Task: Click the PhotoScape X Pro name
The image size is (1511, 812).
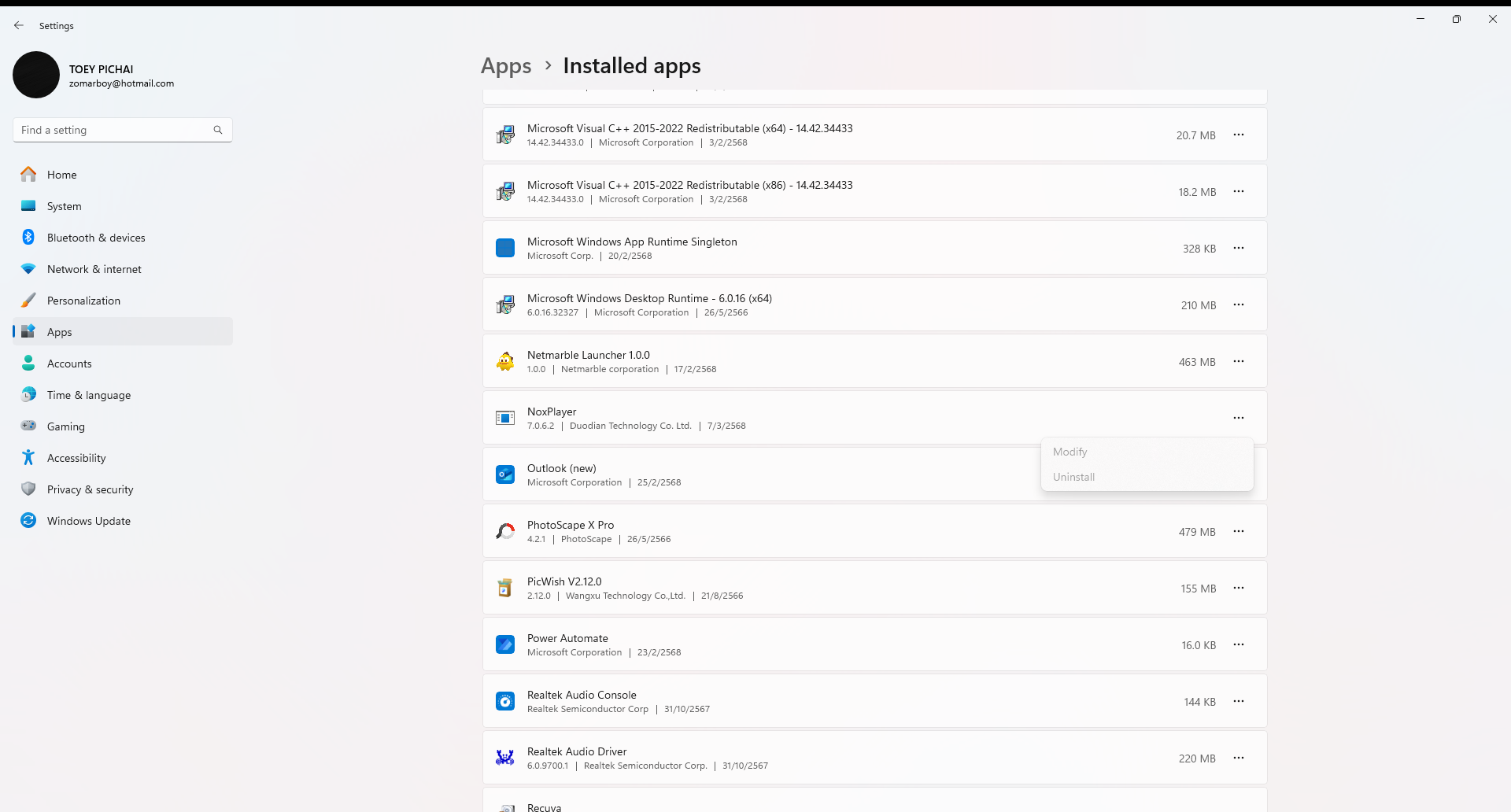Action: click(x=571, y=525)
